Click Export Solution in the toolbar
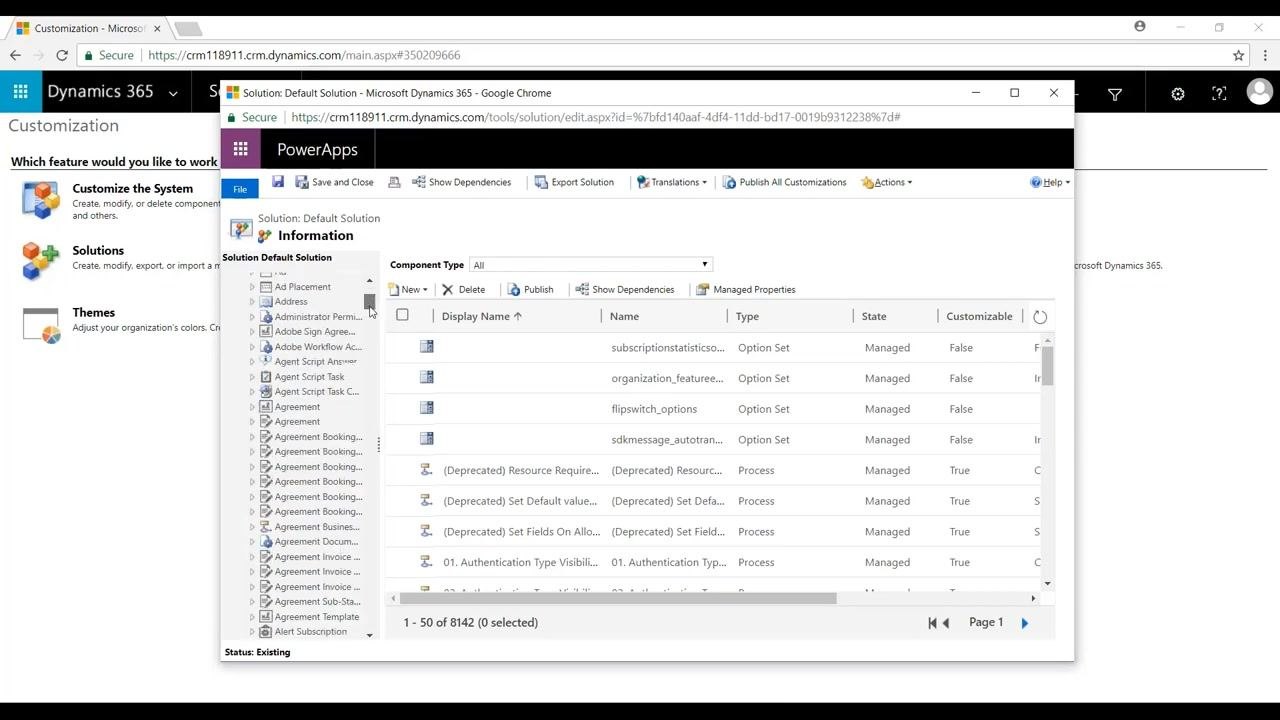 [x=574, y=182]
